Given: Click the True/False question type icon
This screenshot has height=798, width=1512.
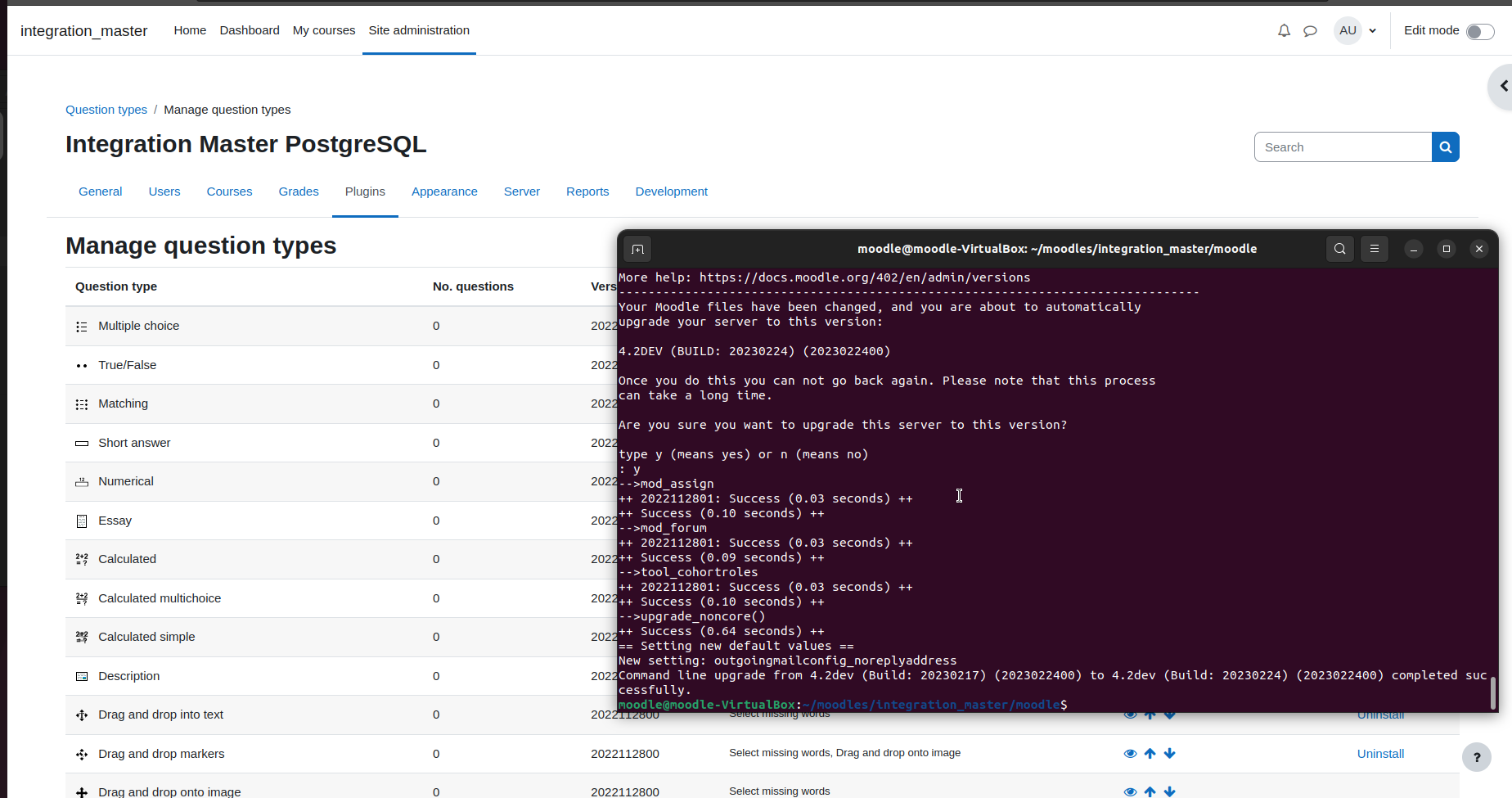Looking at the screenshot, I should [x=82, y=366].
